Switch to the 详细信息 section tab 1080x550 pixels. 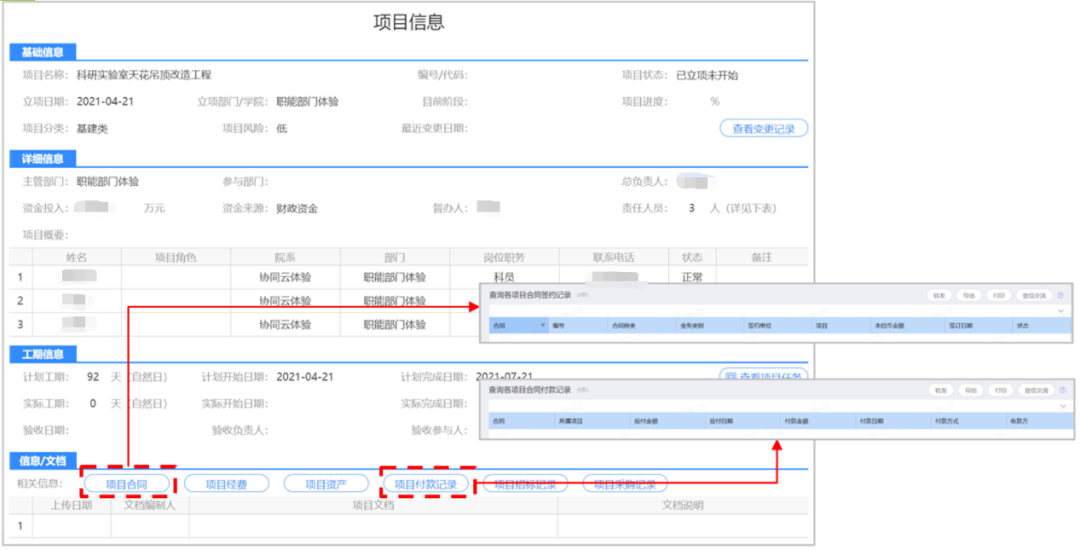tap(42, 158)
